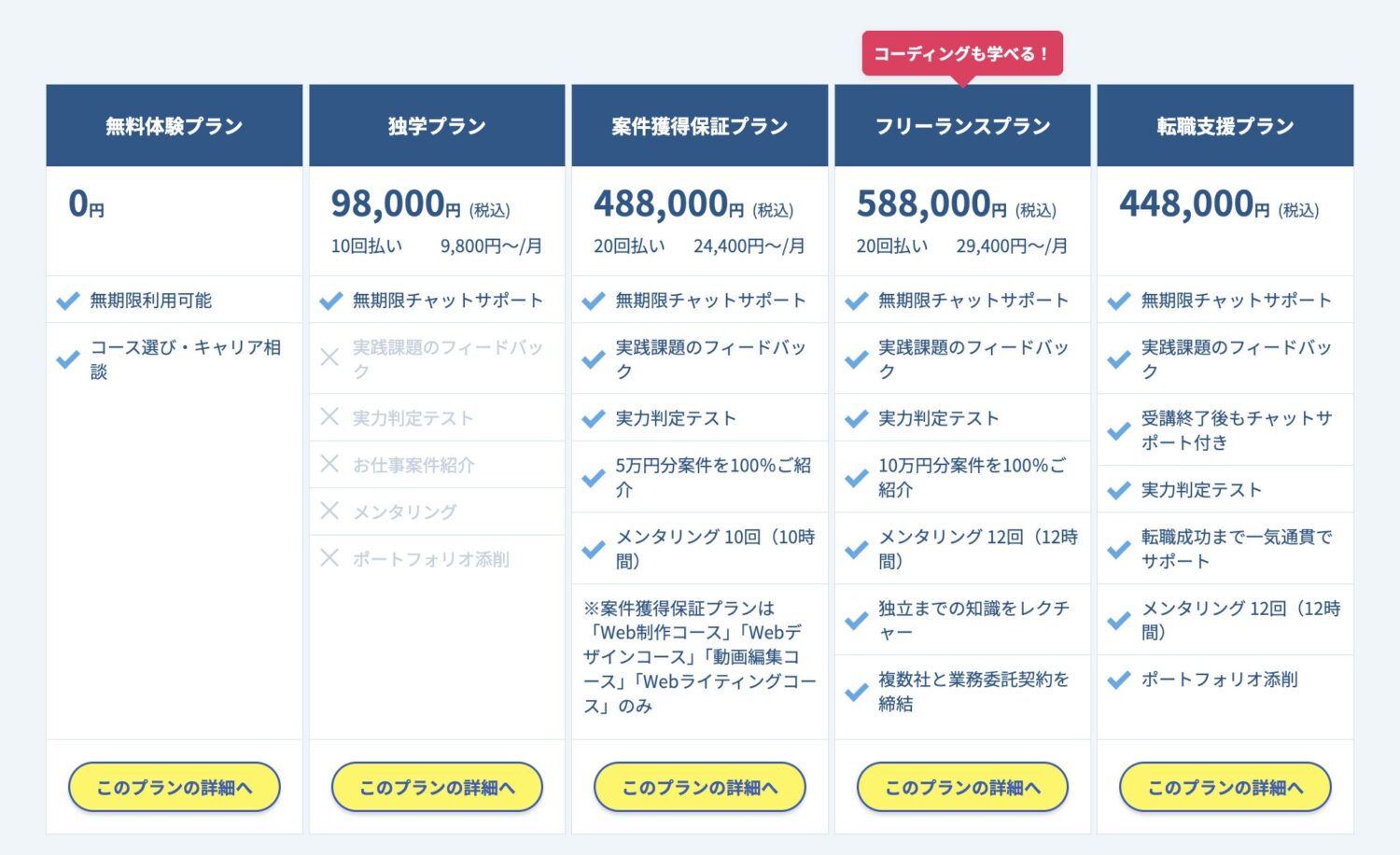Click X icon beside ポートフォリオ添削 in 独学プラン
The height and width of the screenshot is (855, 1400).
click(x=329, y=558)
